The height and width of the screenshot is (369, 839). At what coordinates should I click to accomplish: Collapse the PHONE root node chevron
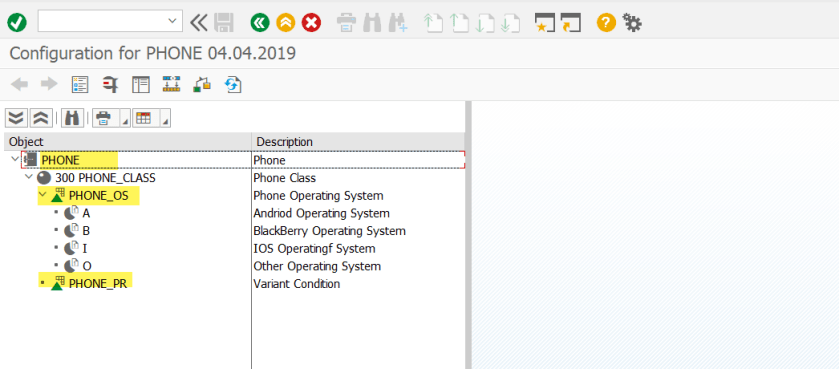click(x=14, y=159)
